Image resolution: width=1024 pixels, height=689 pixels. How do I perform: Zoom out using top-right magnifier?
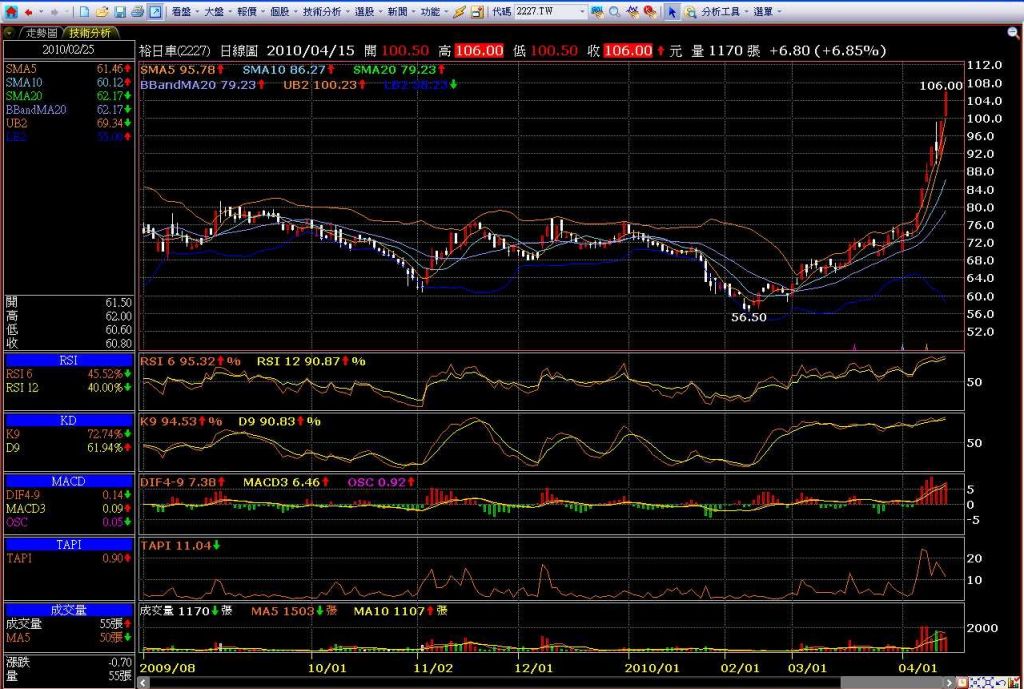click(1013, 32)
